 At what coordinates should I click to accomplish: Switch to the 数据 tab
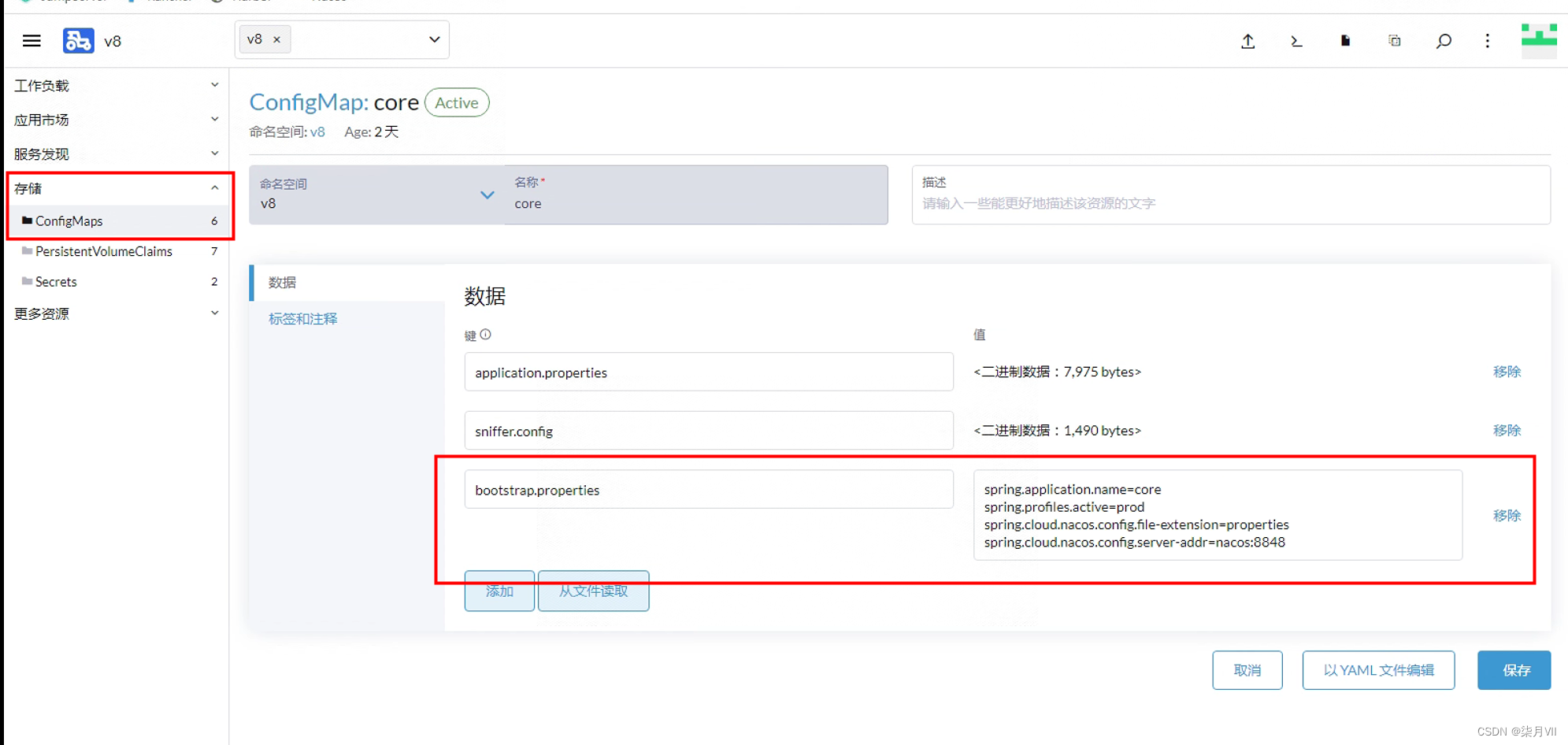click(347, 282)
